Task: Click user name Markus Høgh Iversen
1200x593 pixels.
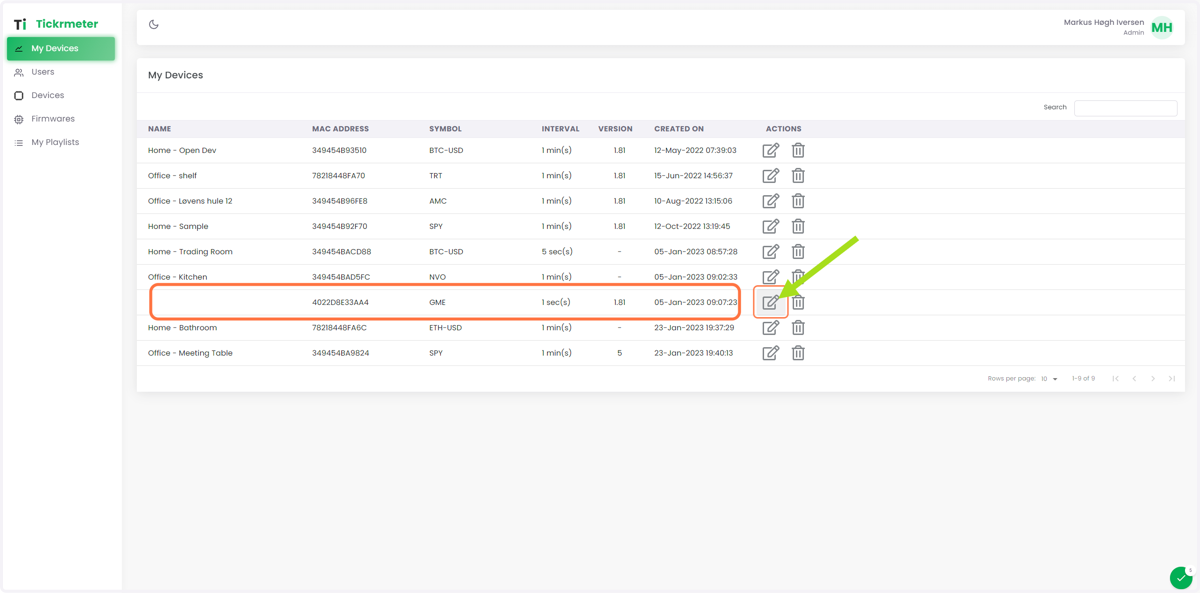Action: coord(1104,22)
